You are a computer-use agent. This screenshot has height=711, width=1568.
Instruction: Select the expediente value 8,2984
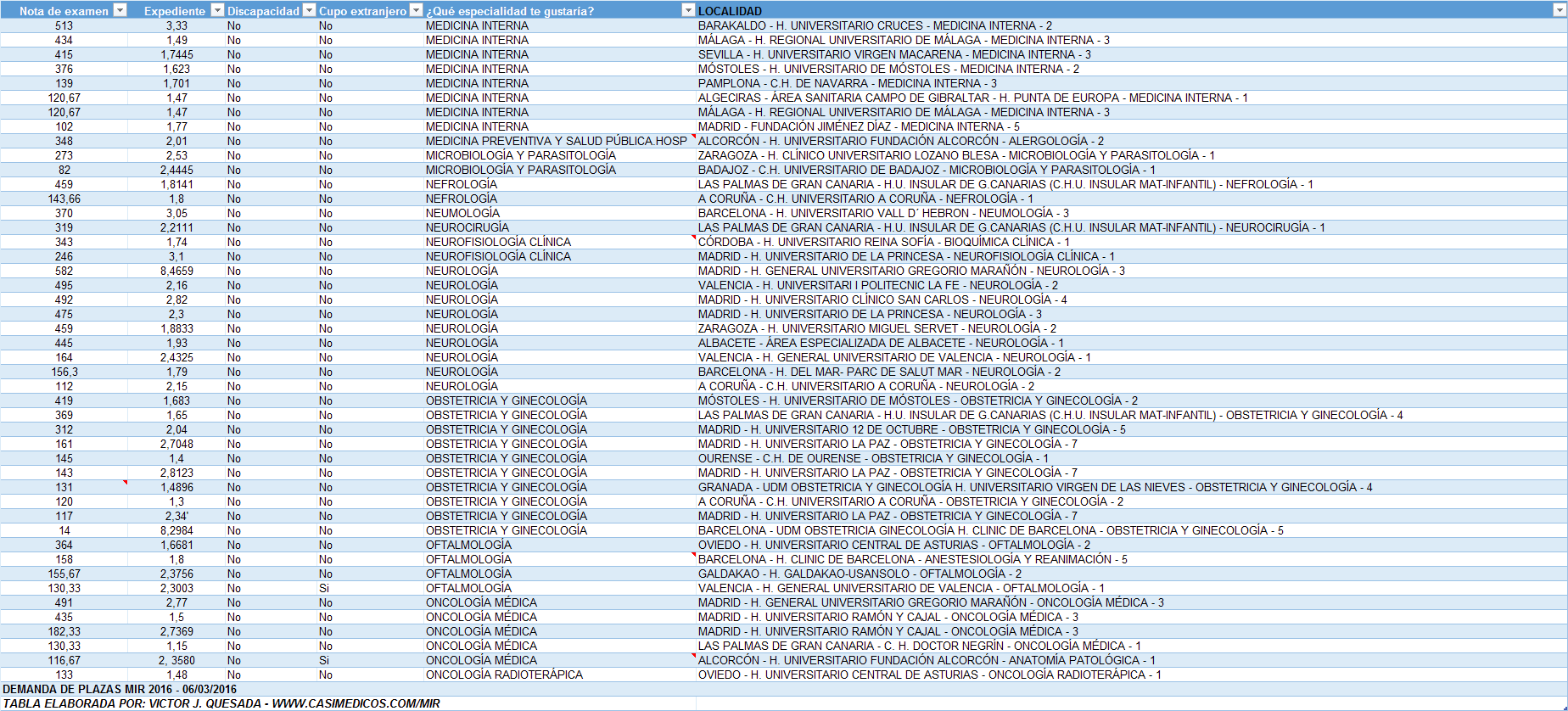[x=176, y=530]
